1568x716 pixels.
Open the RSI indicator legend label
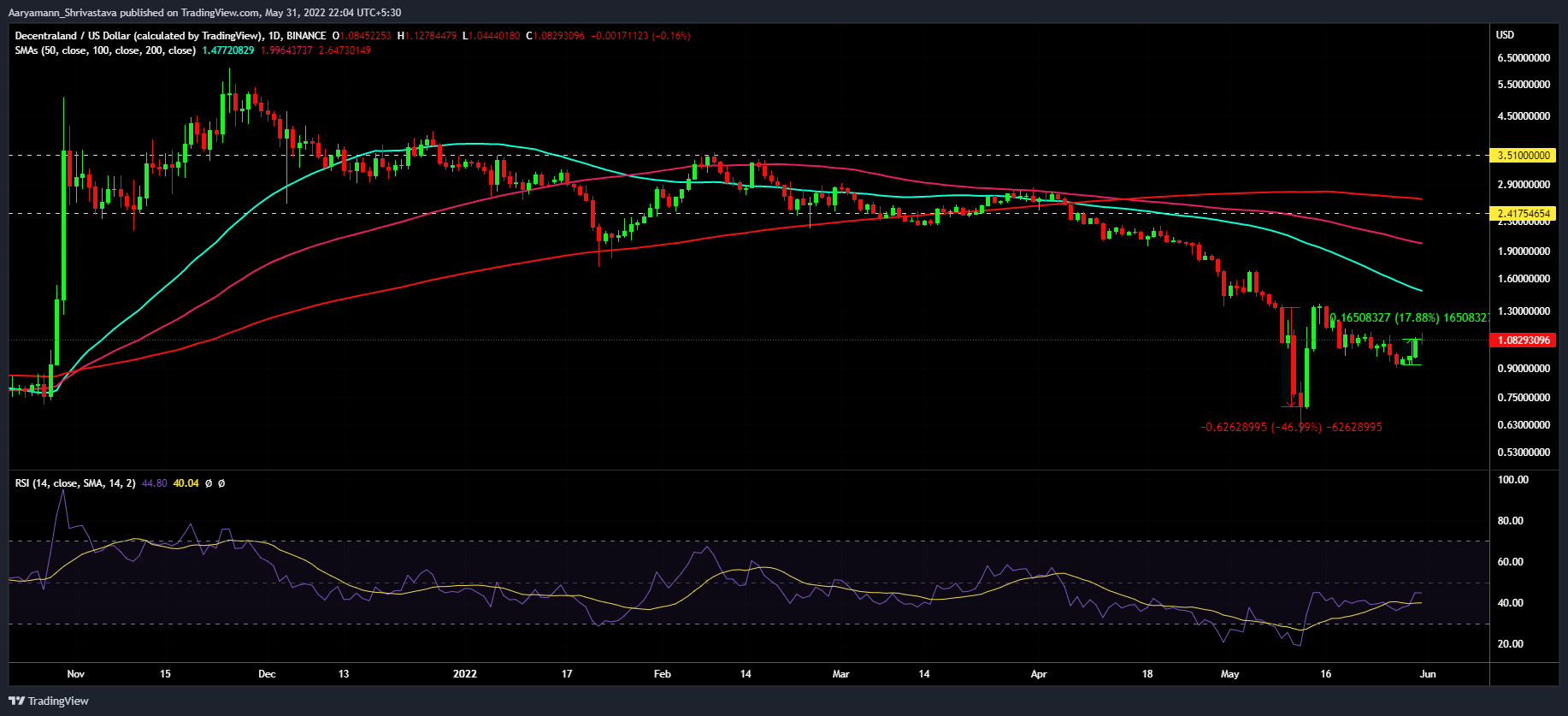click(x=74, y=483)
